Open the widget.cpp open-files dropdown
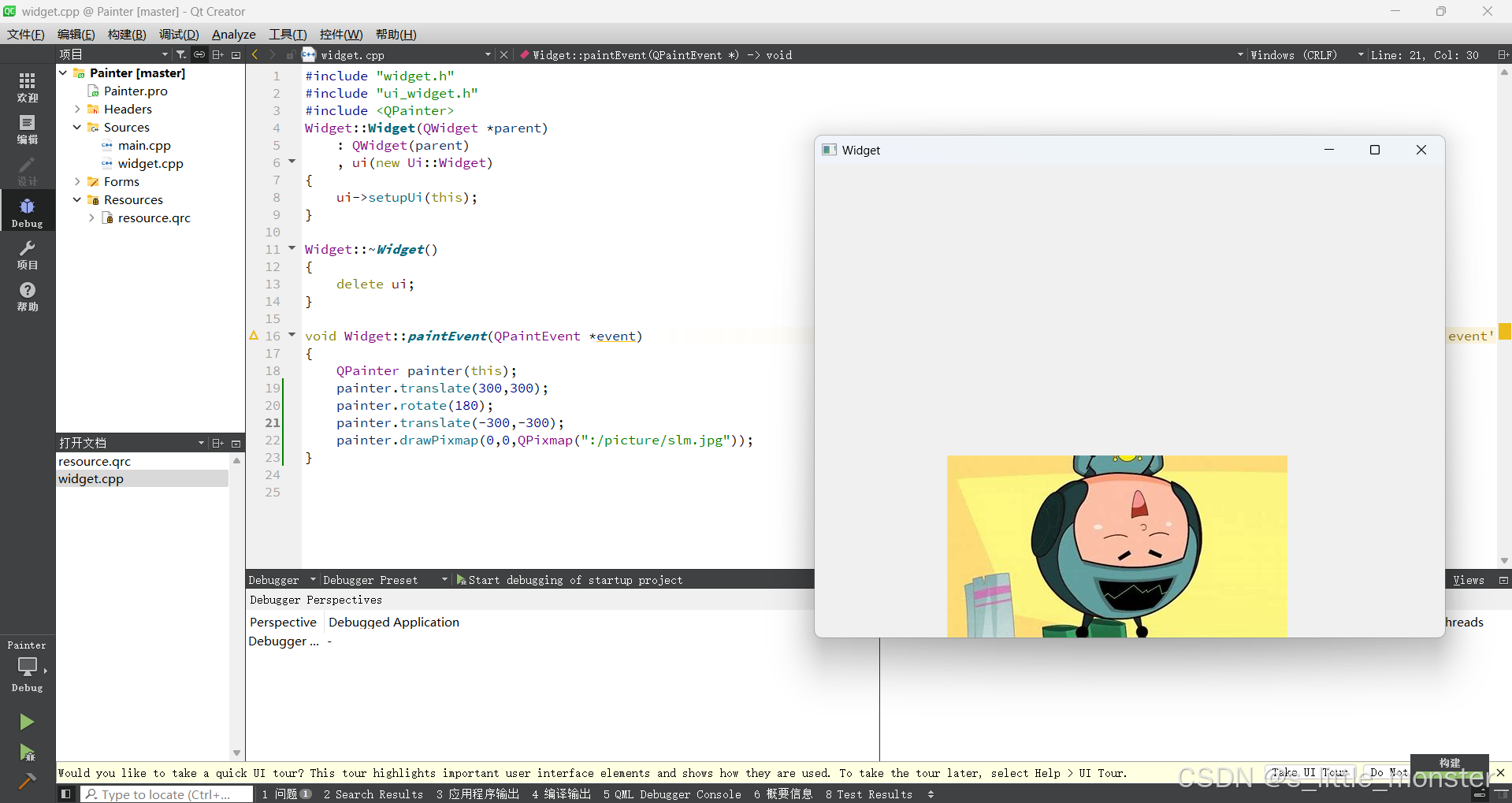1512x803 pixels. (488, 54)
